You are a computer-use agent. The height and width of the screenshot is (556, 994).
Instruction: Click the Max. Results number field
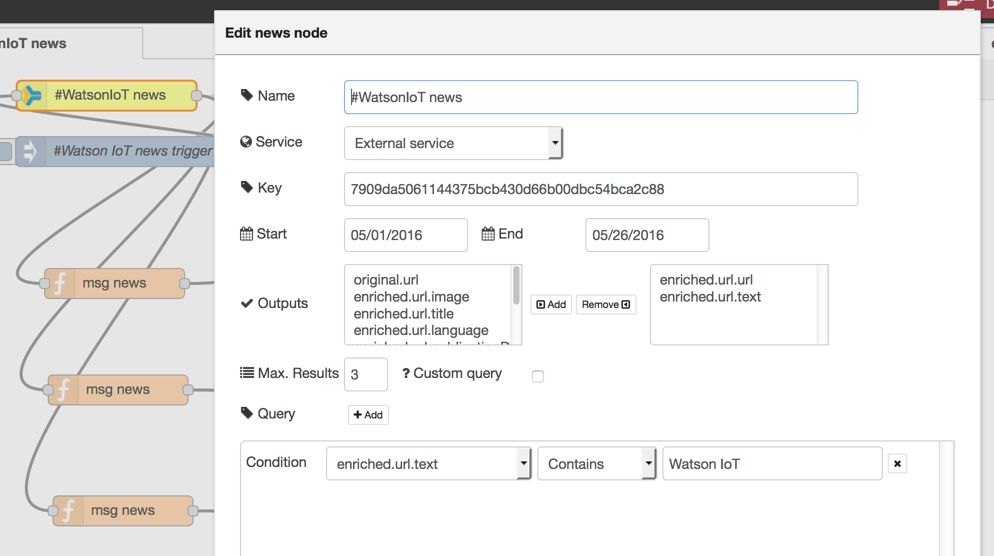[366, 374]
